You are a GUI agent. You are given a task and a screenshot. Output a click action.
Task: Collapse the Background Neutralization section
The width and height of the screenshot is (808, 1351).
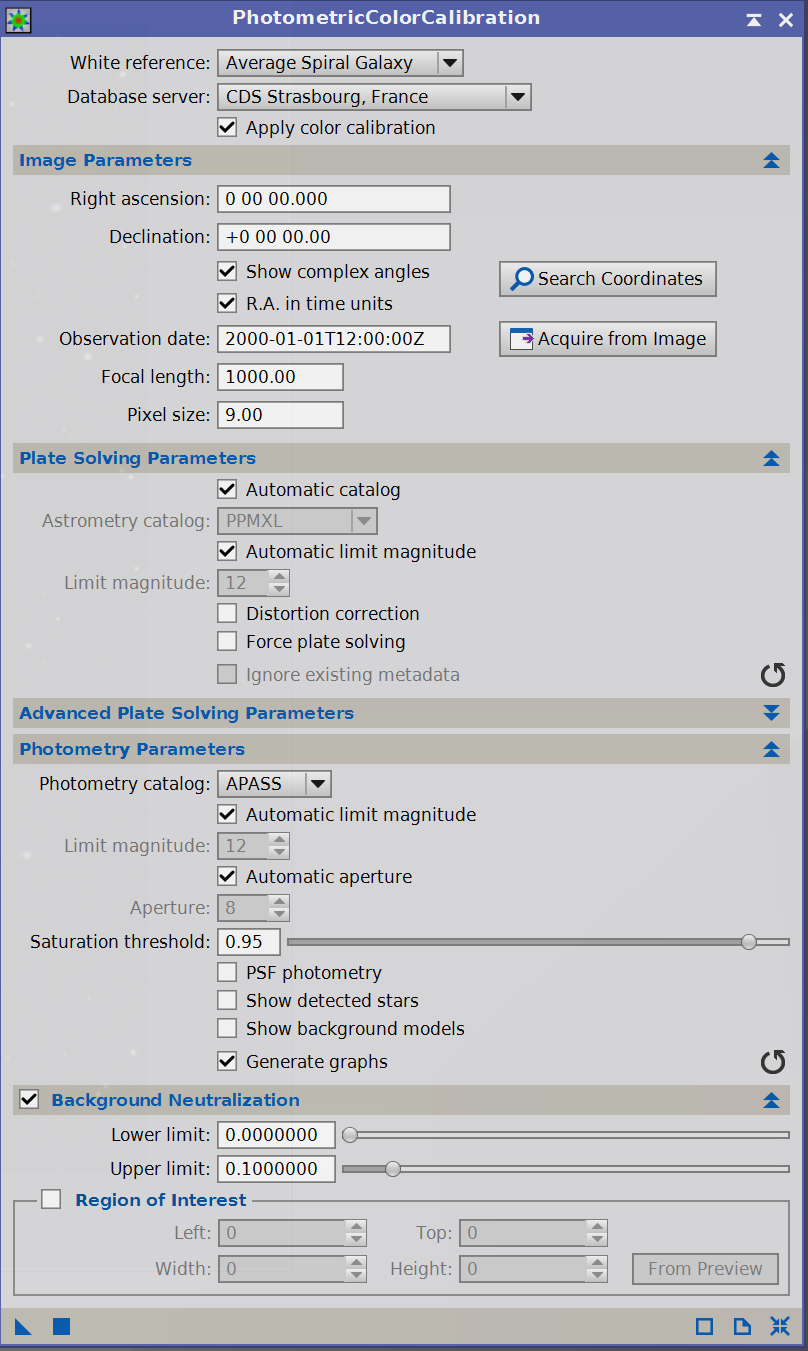click(770, 1100)
